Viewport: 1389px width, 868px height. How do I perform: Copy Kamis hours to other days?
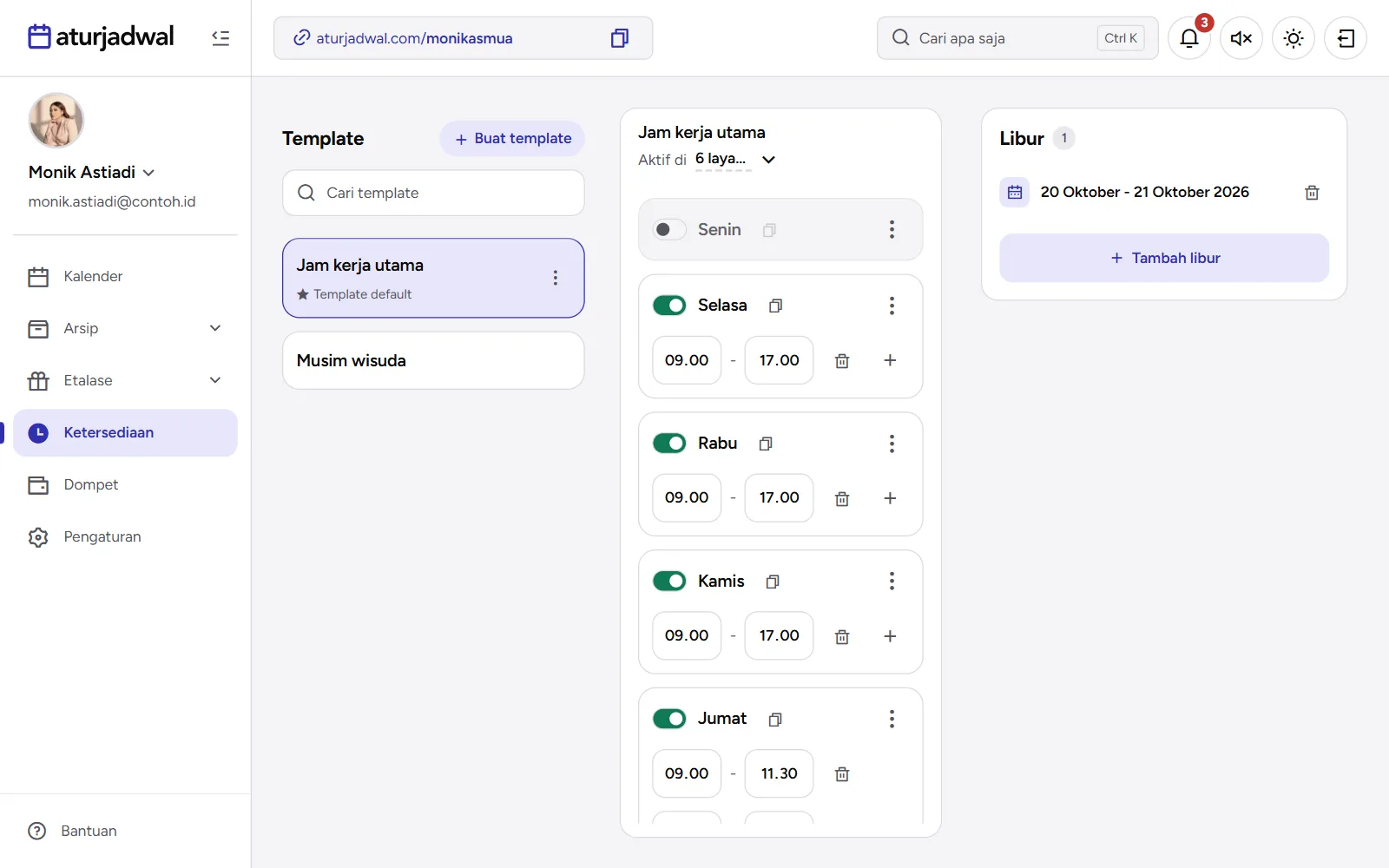(x=773, y=582)
